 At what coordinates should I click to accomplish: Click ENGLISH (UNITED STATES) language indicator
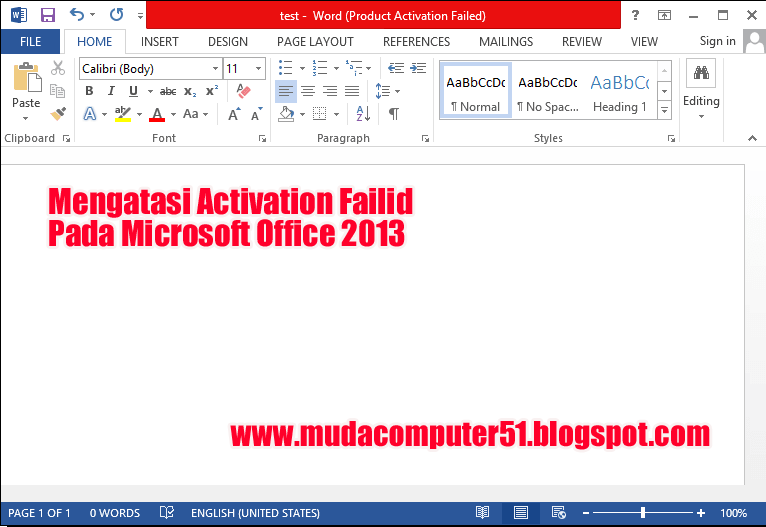255,513
